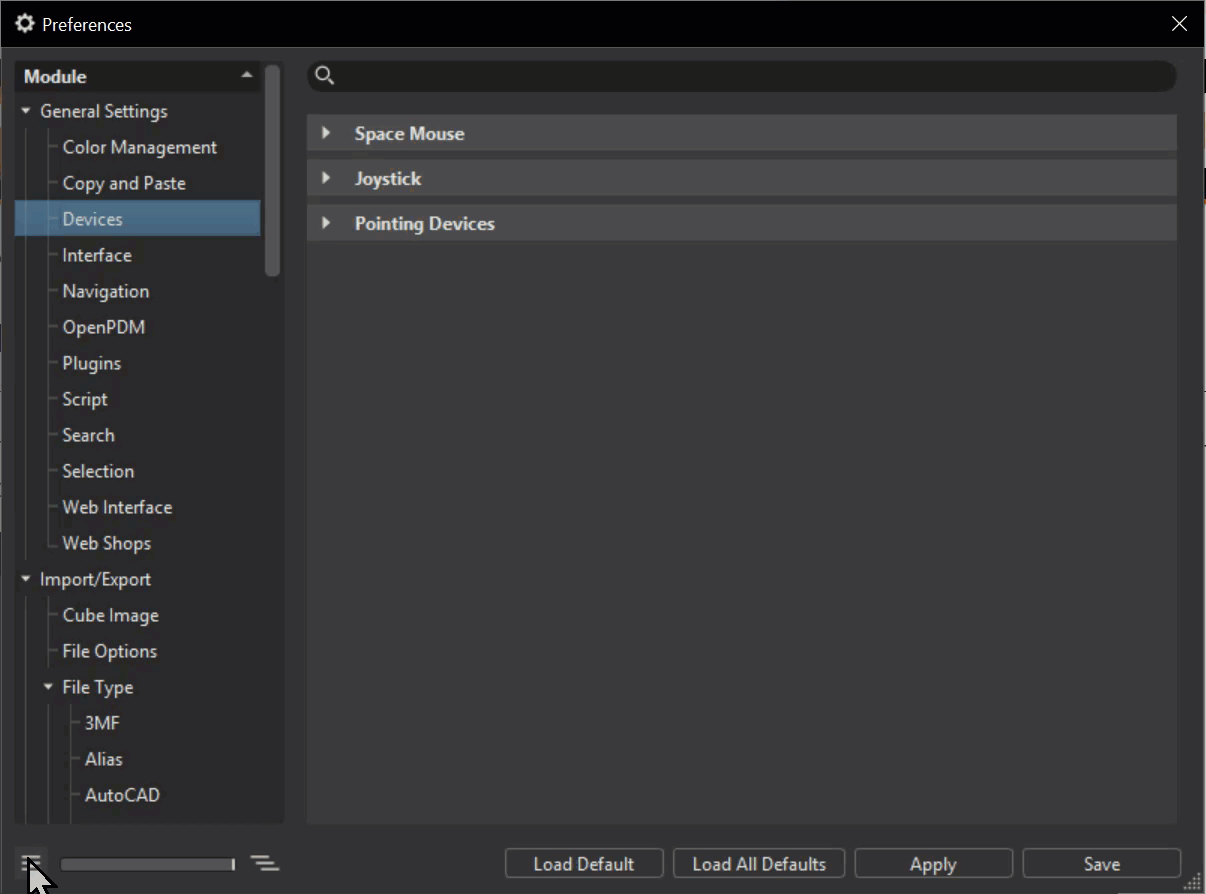Select Color Management in the module tree
The width and height of the screenshot is (1206, 894).
click(139, 147)
